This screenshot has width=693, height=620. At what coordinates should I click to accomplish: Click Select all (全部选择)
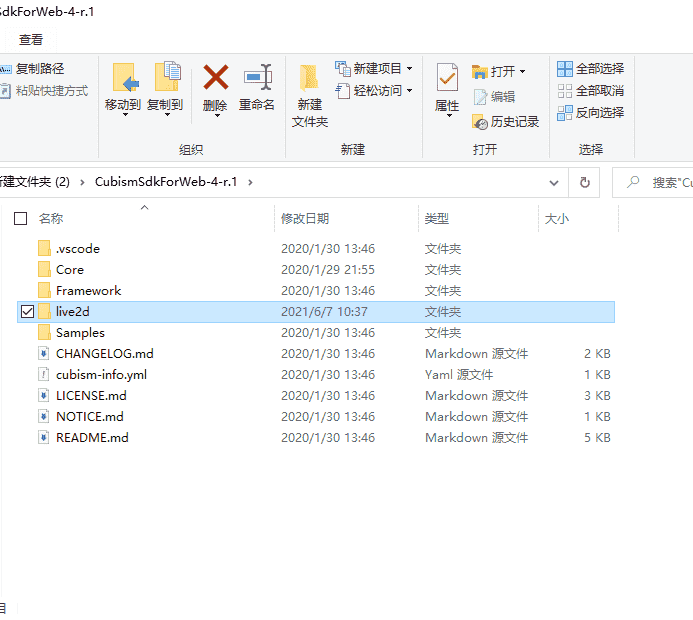(x=590, y=68)
